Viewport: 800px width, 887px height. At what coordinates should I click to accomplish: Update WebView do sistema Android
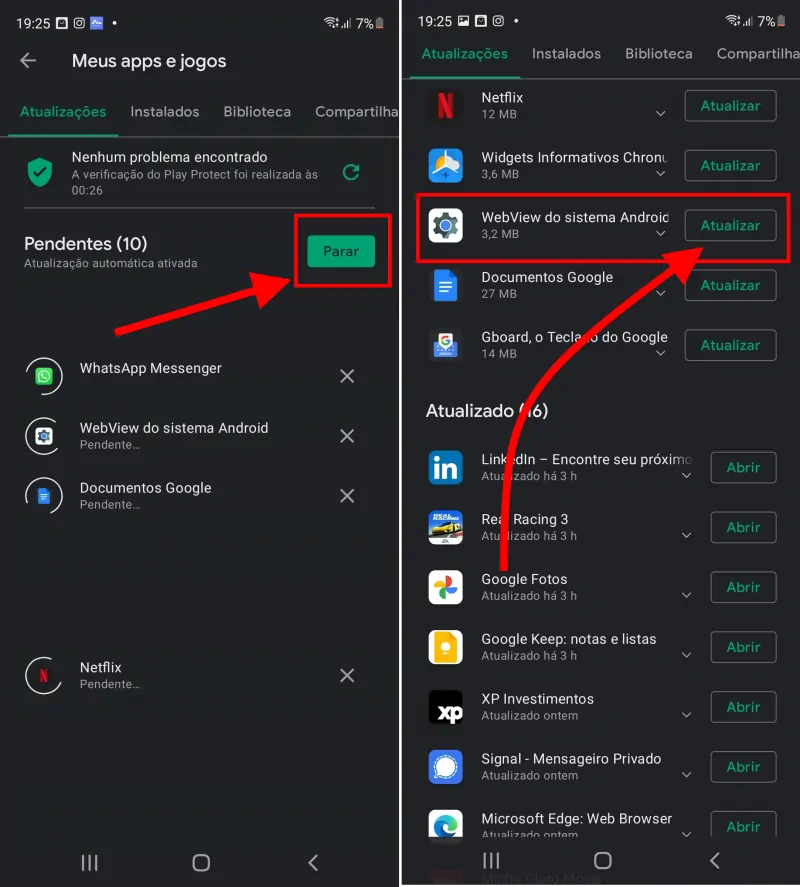(730, 226)
